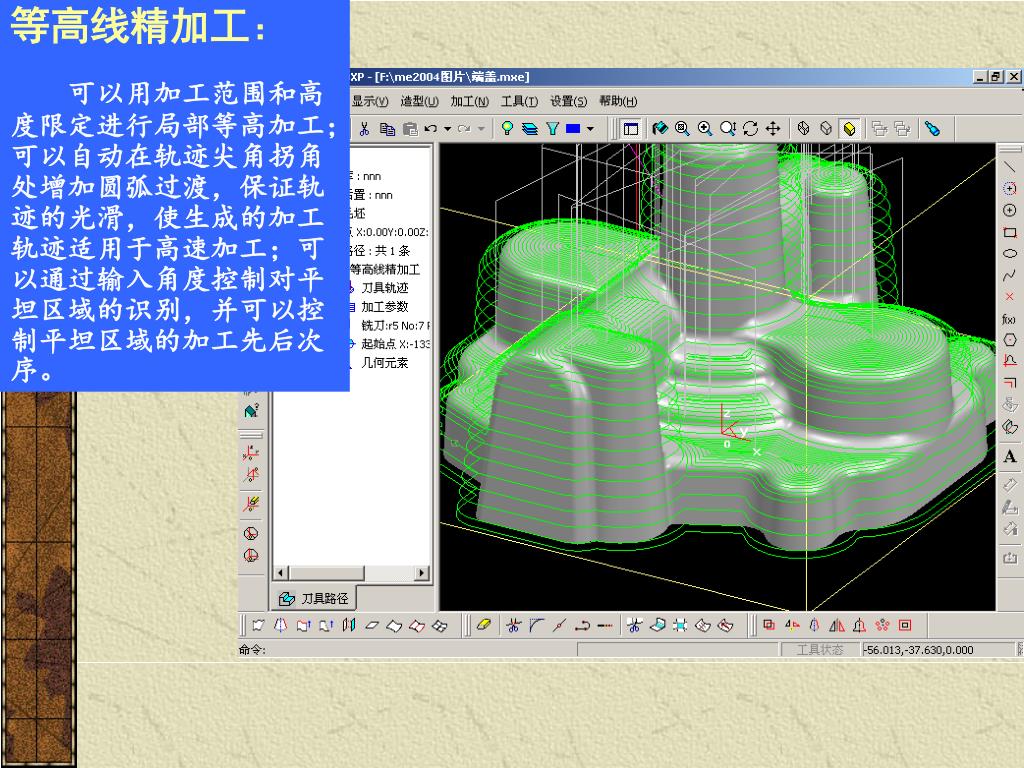The image size is (1024, 768).
Task: Select the 铣刀:r5 No:7 tree entry
Action: [394, 325]
